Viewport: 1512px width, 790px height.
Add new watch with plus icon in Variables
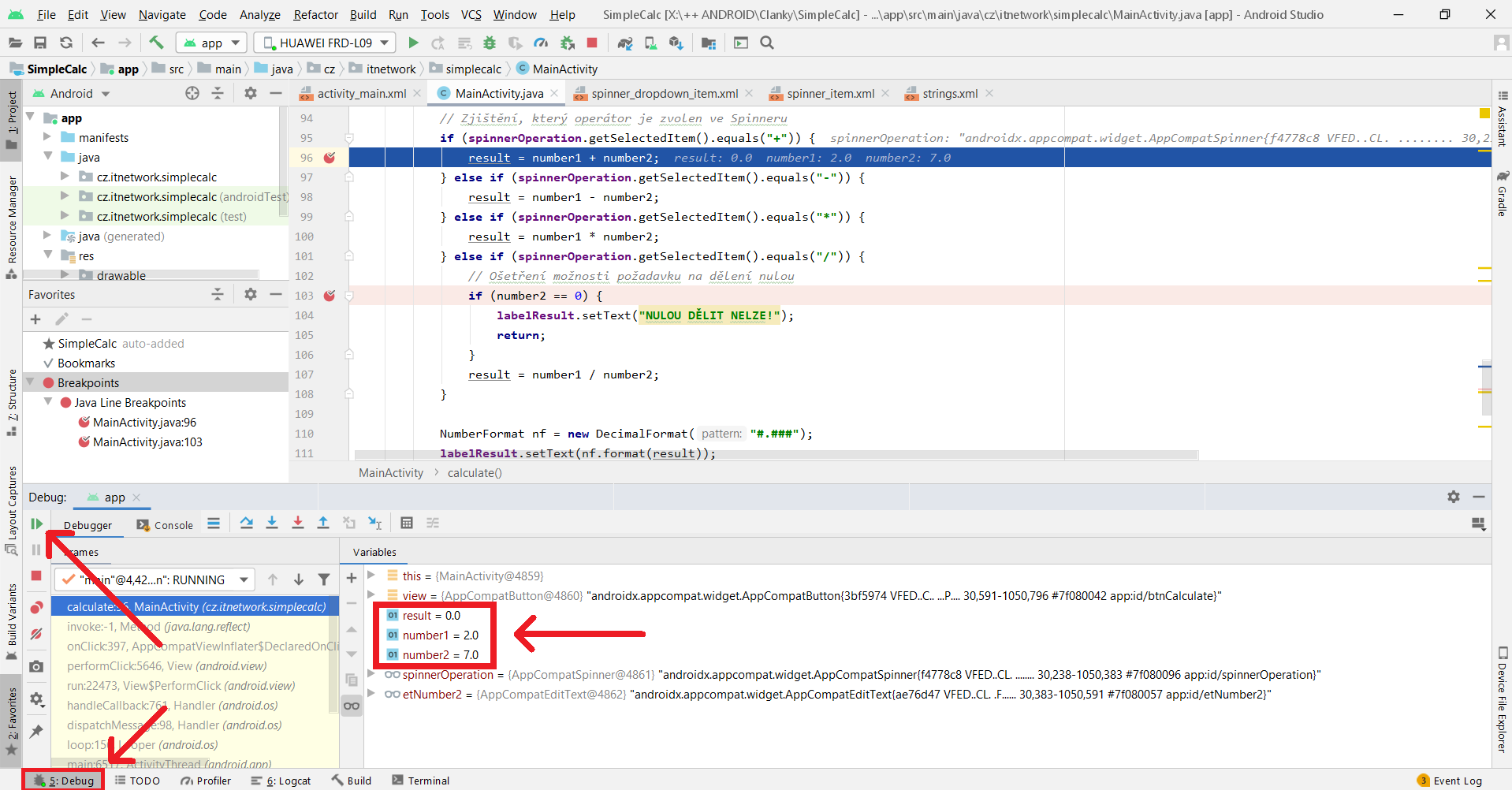(x=352, y=578)
